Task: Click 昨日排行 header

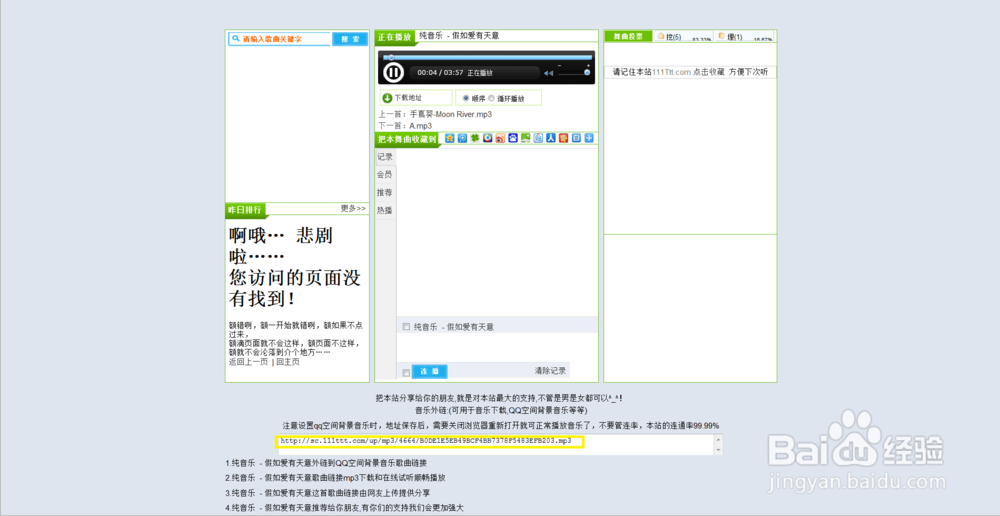Action: [245, 210]
